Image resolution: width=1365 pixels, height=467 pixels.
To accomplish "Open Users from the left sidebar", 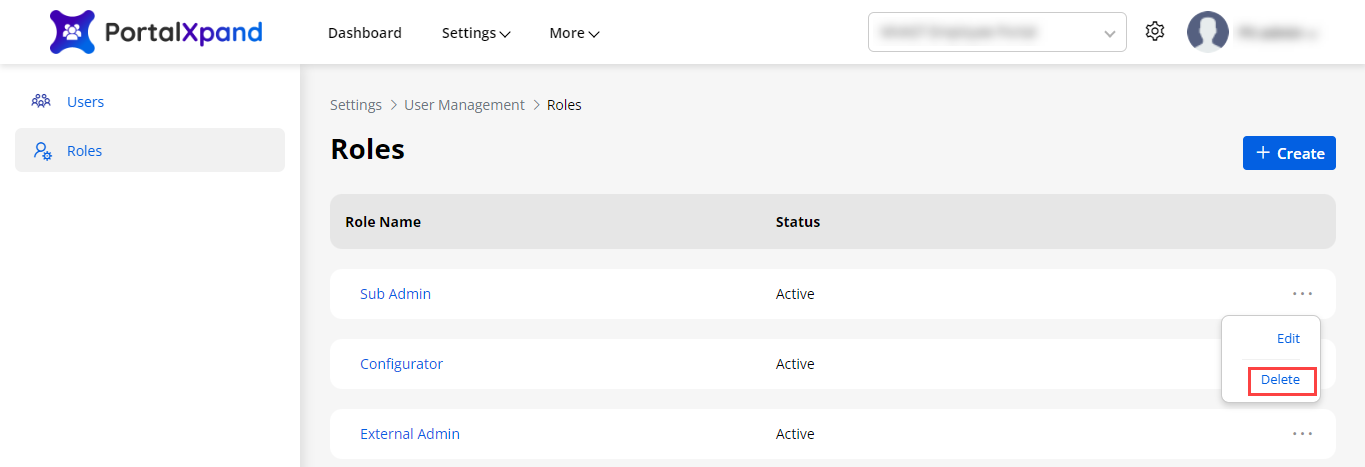I will pos(85,102).
